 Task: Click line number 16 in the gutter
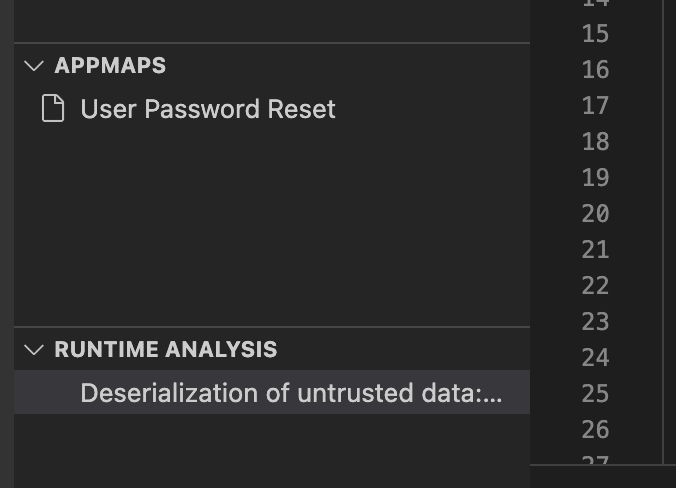coord(595,70)
